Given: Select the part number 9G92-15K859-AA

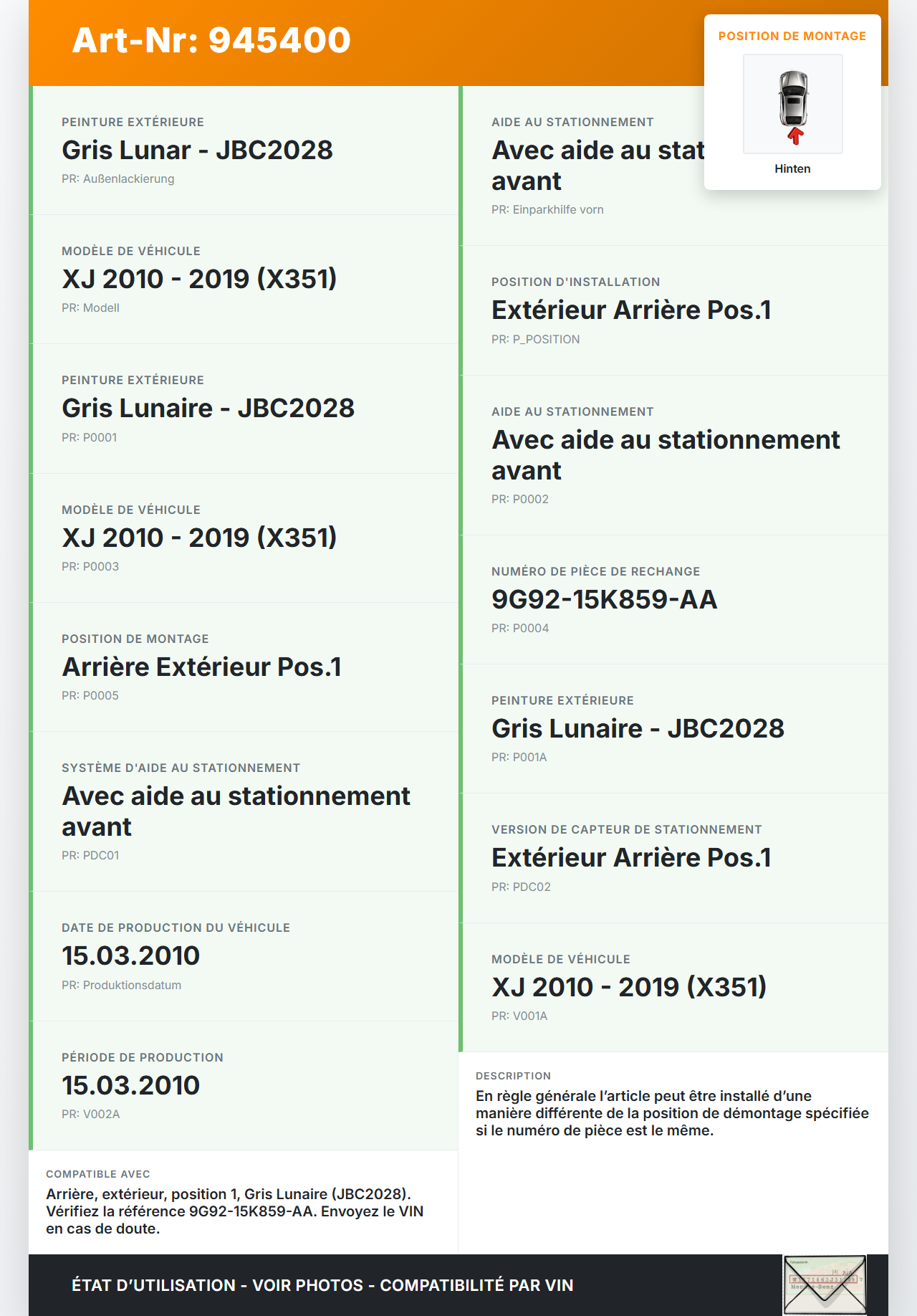Looking at the screenshot, I should click(x=604, y=599).
